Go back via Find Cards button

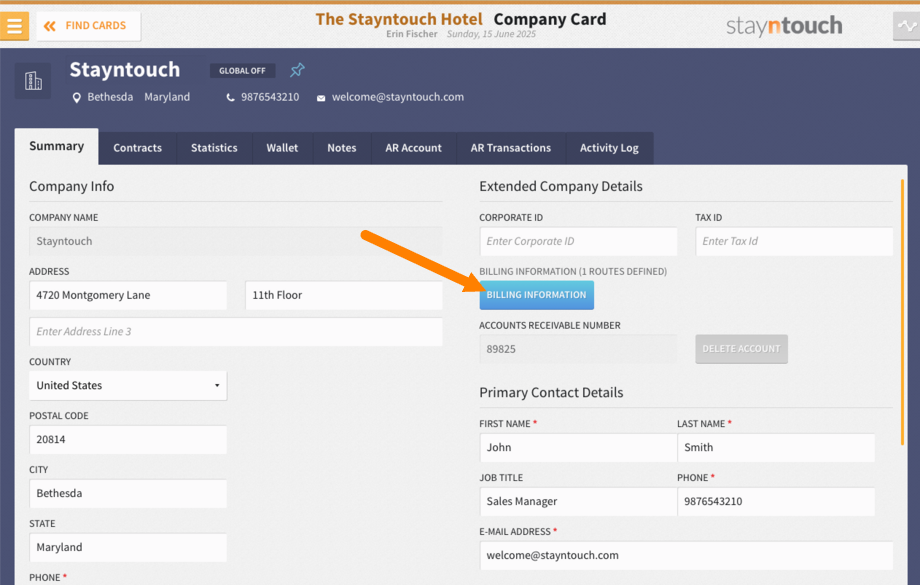(89, 26)
